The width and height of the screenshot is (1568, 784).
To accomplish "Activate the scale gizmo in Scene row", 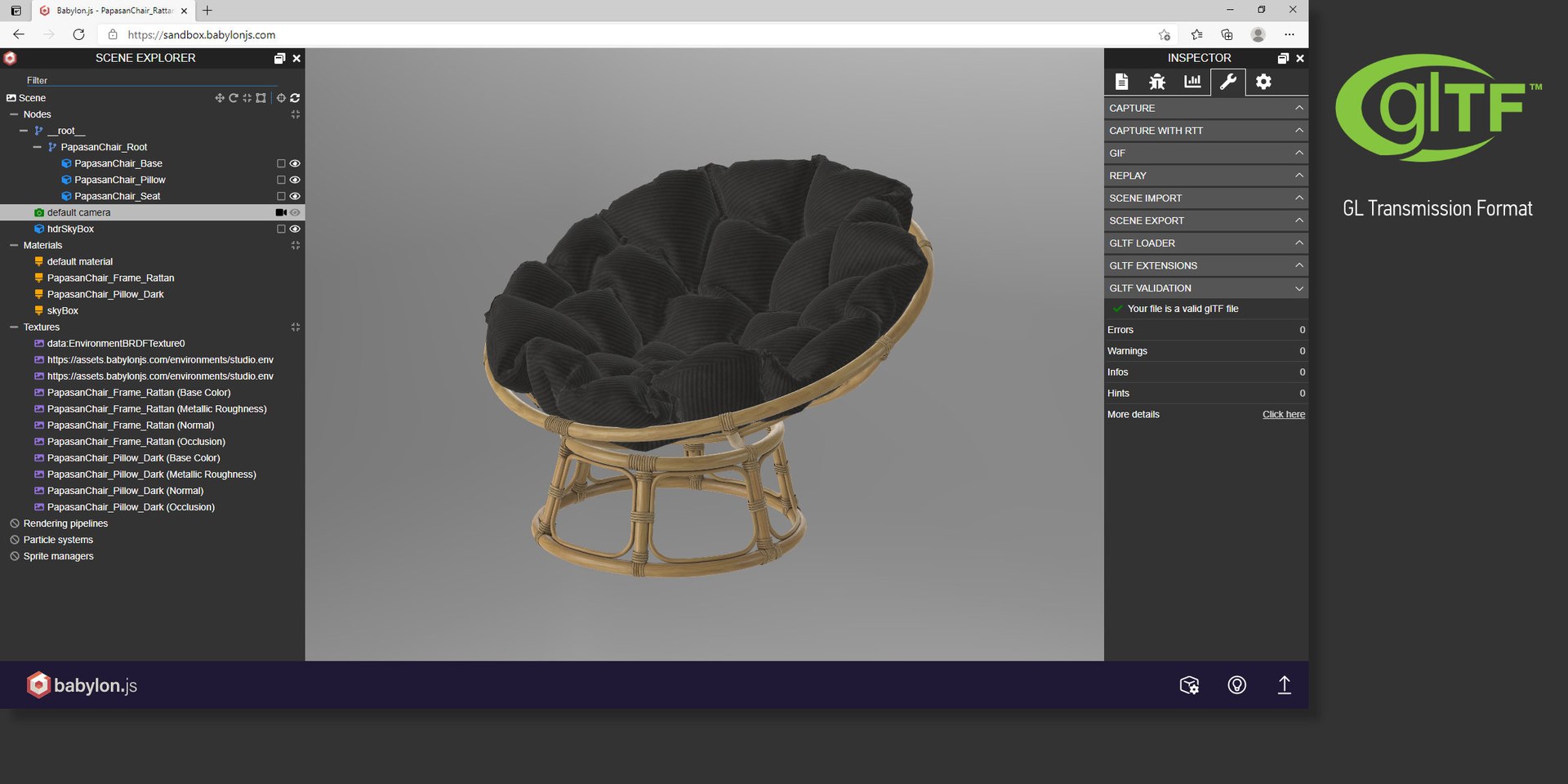I will click(247, 98).
